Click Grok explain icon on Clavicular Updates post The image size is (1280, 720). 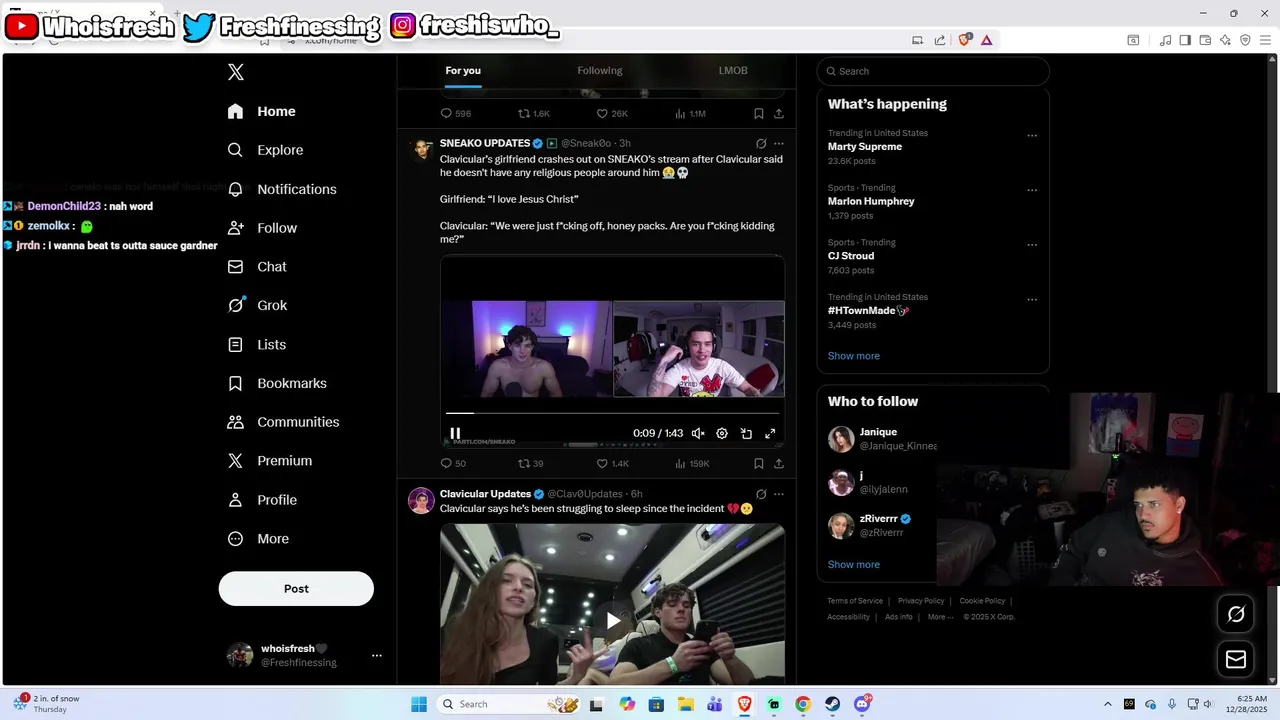(761, 494)
